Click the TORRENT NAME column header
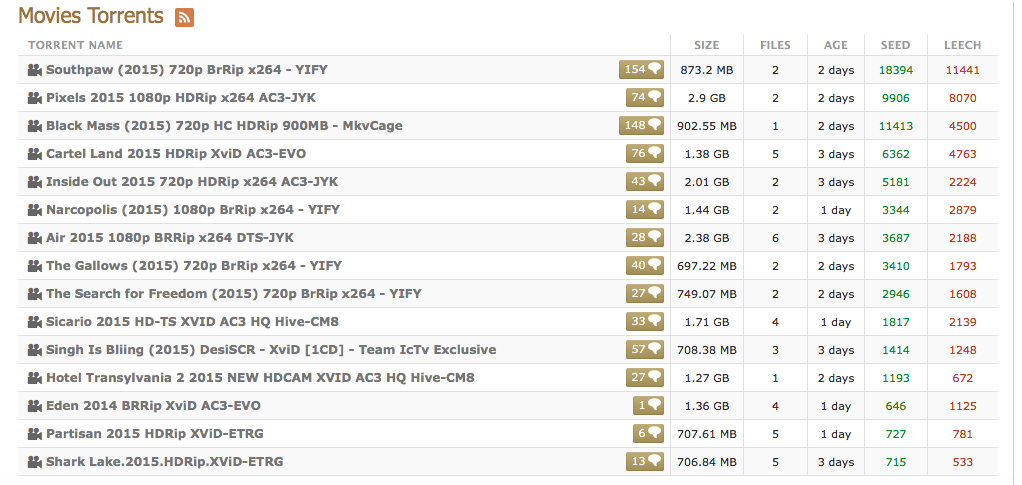The image size is (1022, 485). 75,45
